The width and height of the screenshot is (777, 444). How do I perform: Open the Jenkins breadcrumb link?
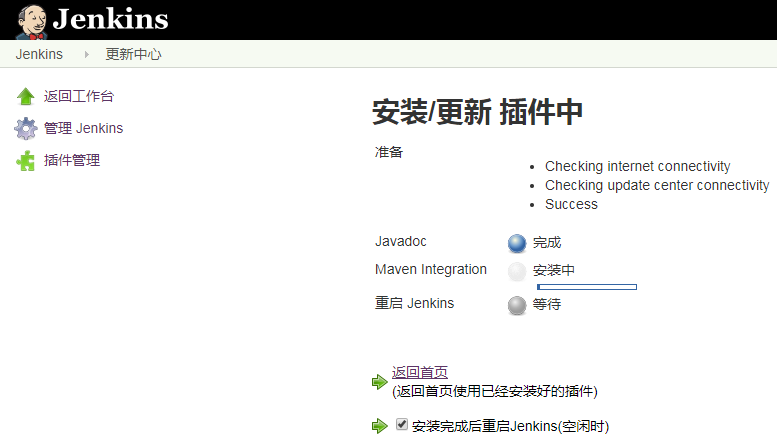[x=39, y=54]
